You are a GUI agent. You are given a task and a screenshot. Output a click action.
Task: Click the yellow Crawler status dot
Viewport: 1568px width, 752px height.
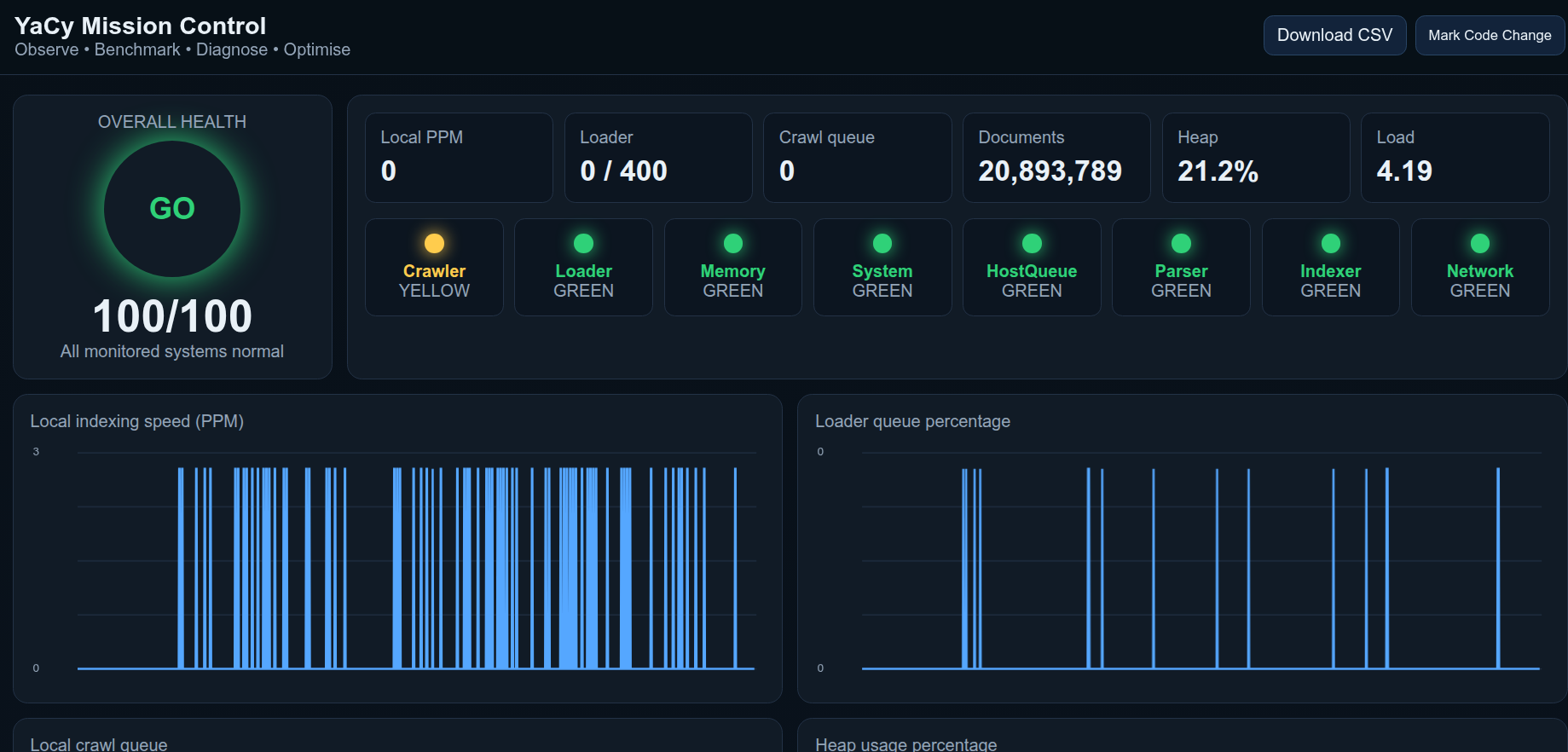(x=434, y=244)
